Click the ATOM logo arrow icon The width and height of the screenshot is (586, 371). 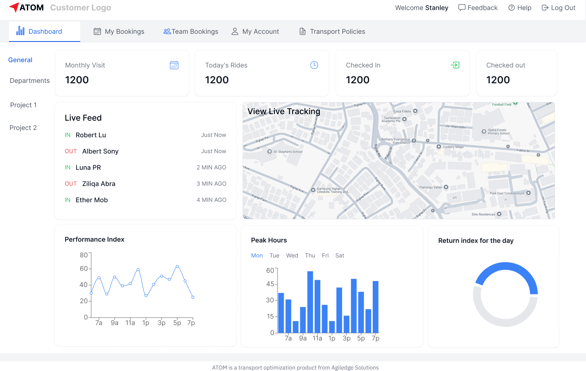click(14, 7)
